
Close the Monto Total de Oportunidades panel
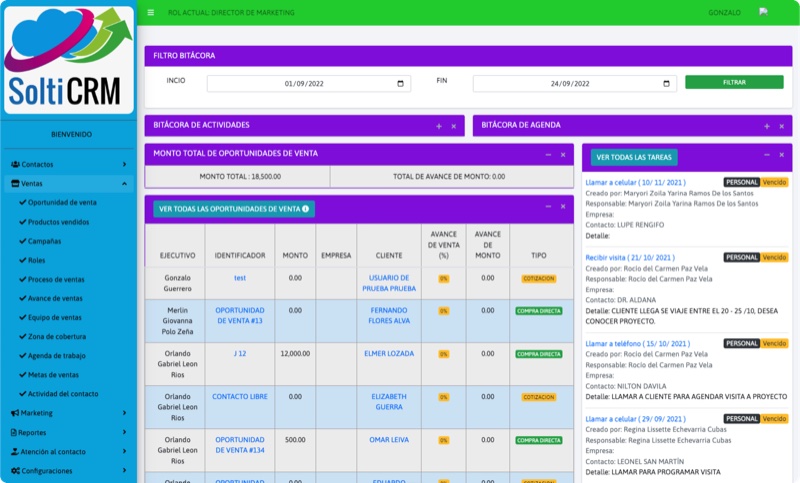click(563, 155)
